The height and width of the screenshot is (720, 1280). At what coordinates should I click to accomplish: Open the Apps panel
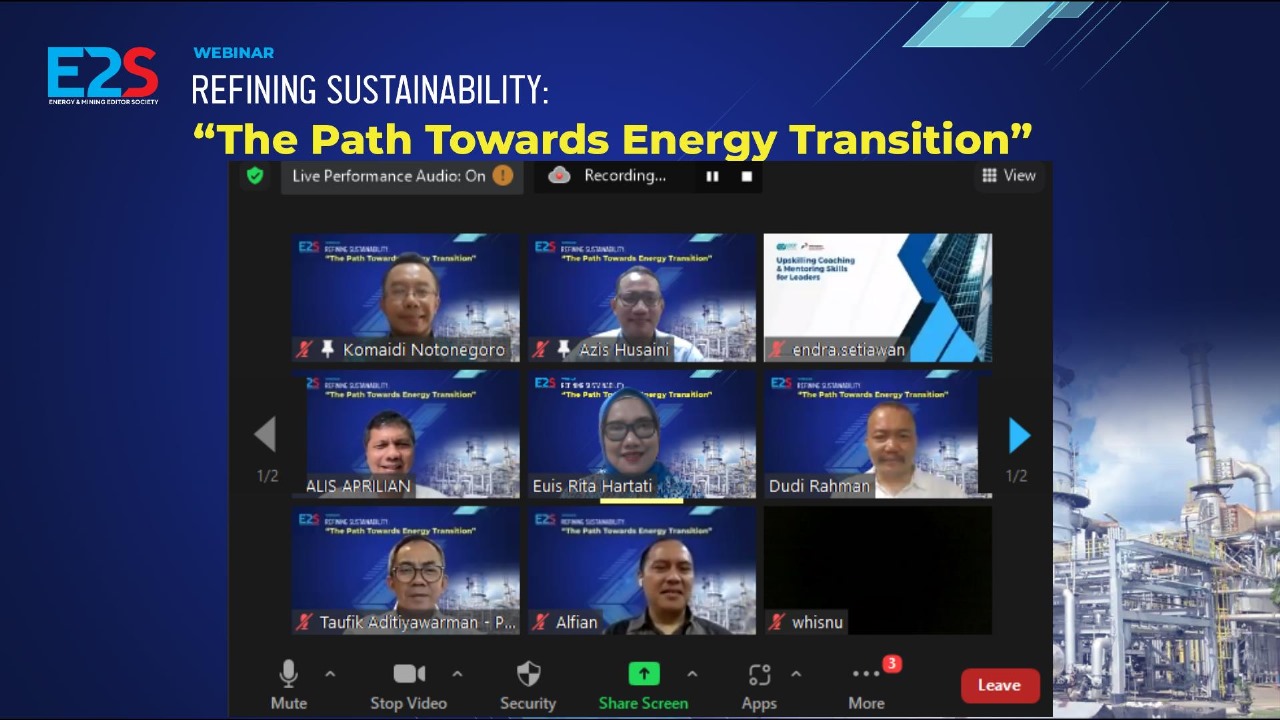click(759, 685)
